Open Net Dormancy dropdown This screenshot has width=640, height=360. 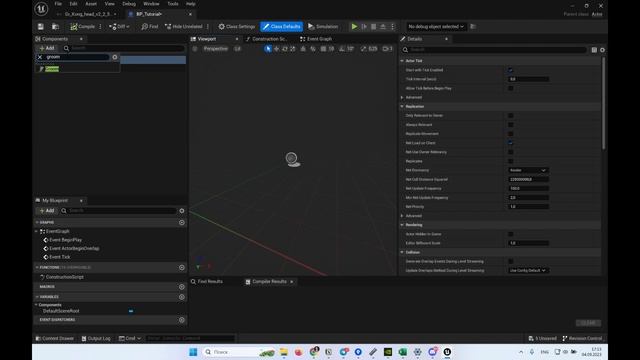(528, 170)
